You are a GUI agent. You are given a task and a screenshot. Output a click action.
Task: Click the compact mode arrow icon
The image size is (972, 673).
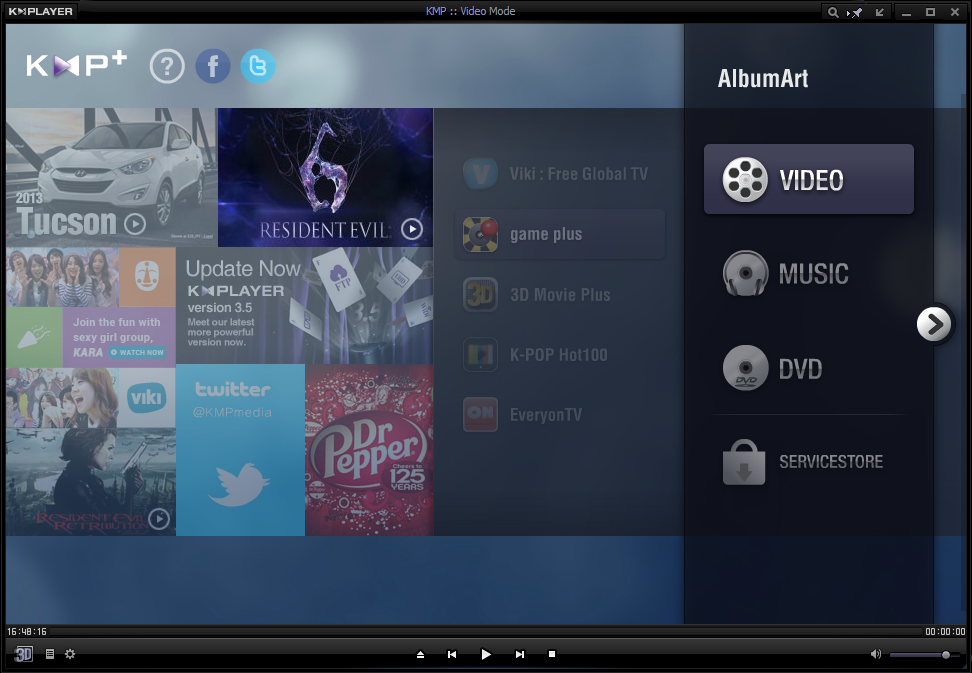[879, 12]
